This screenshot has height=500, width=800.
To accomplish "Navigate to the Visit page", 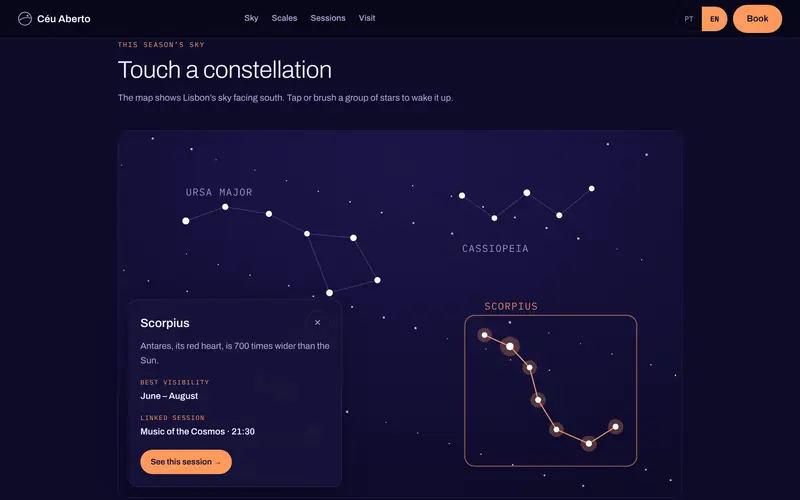I will 367,18.
